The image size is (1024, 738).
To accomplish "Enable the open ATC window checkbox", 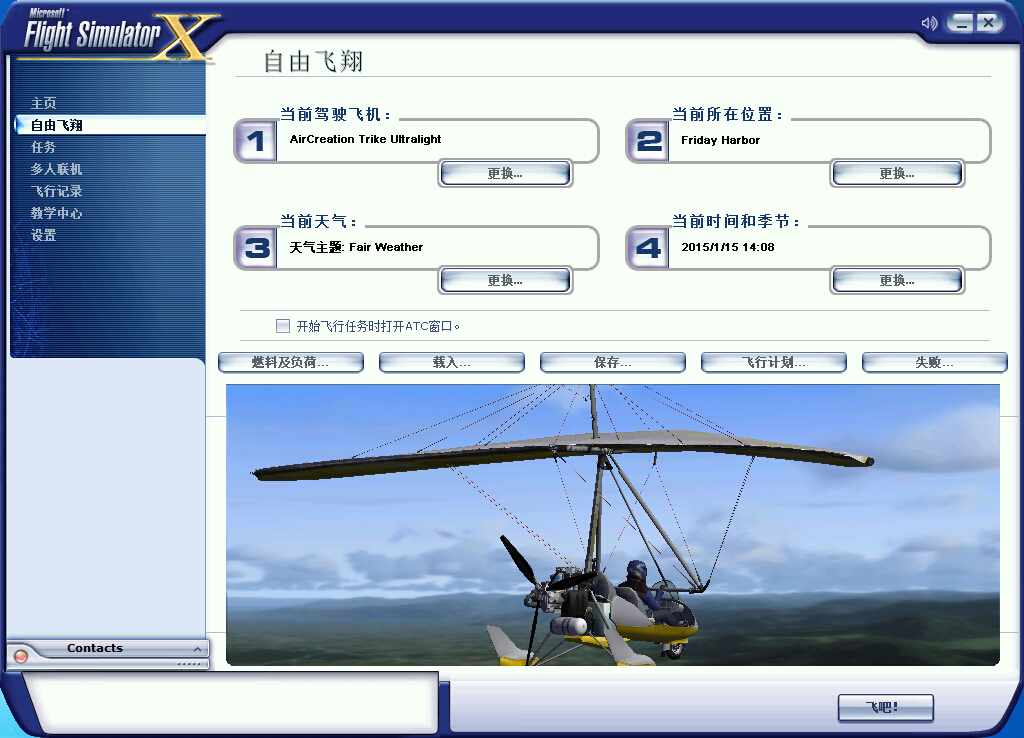I will (x=283, y=325).
